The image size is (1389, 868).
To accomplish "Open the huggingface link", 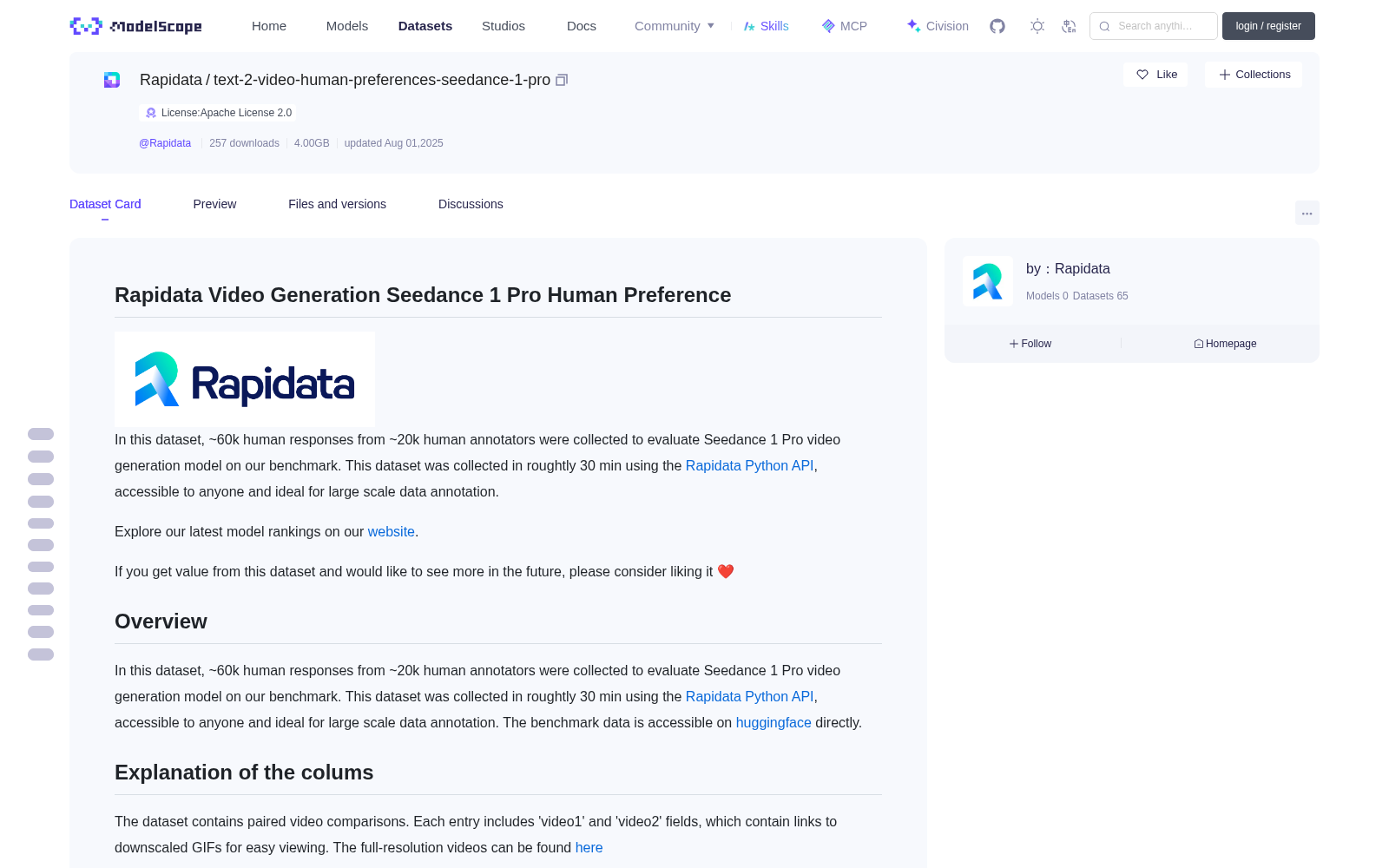I will pos(773,722).
